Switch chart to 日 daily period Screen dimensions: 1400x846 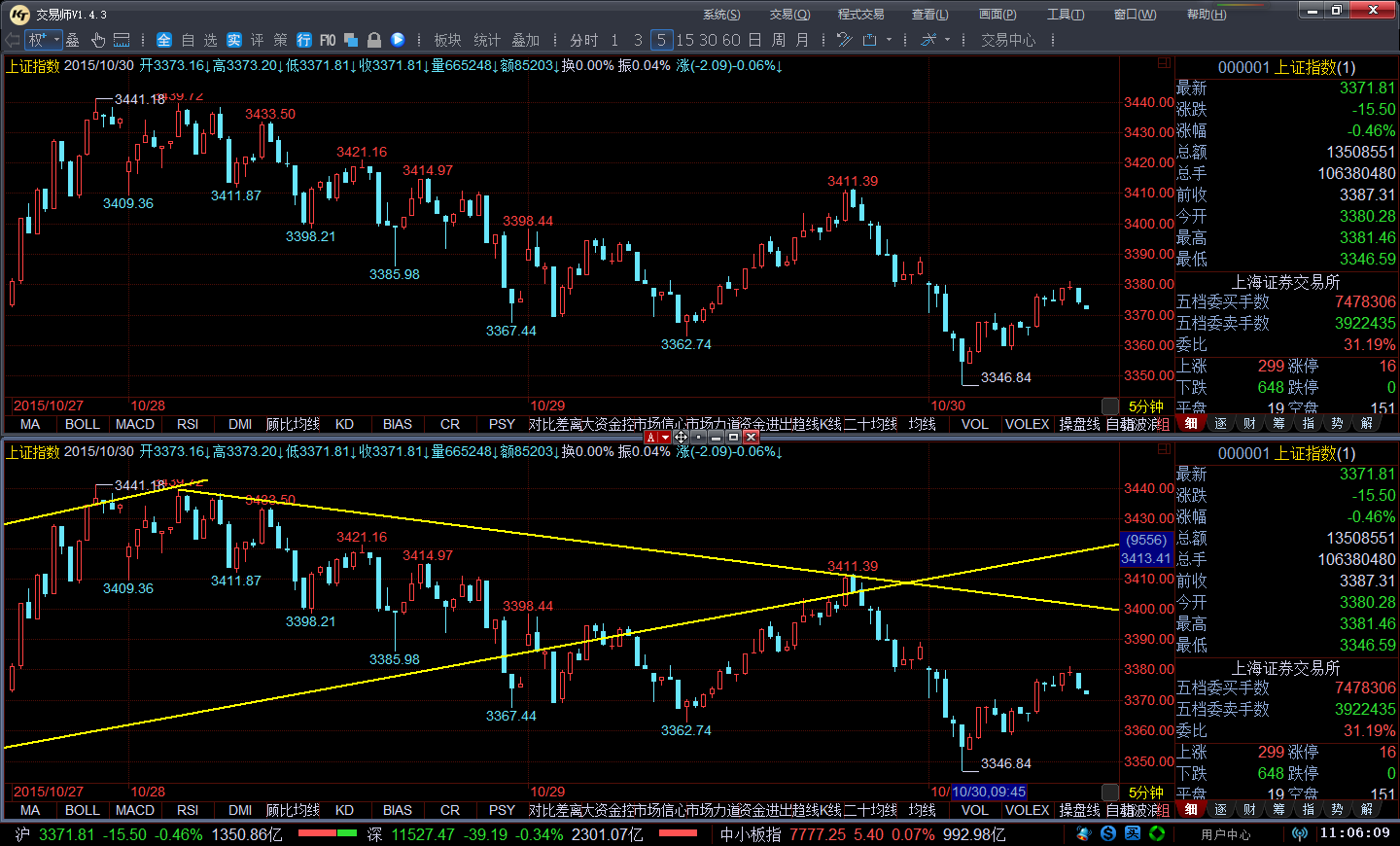tap(754, 40)
